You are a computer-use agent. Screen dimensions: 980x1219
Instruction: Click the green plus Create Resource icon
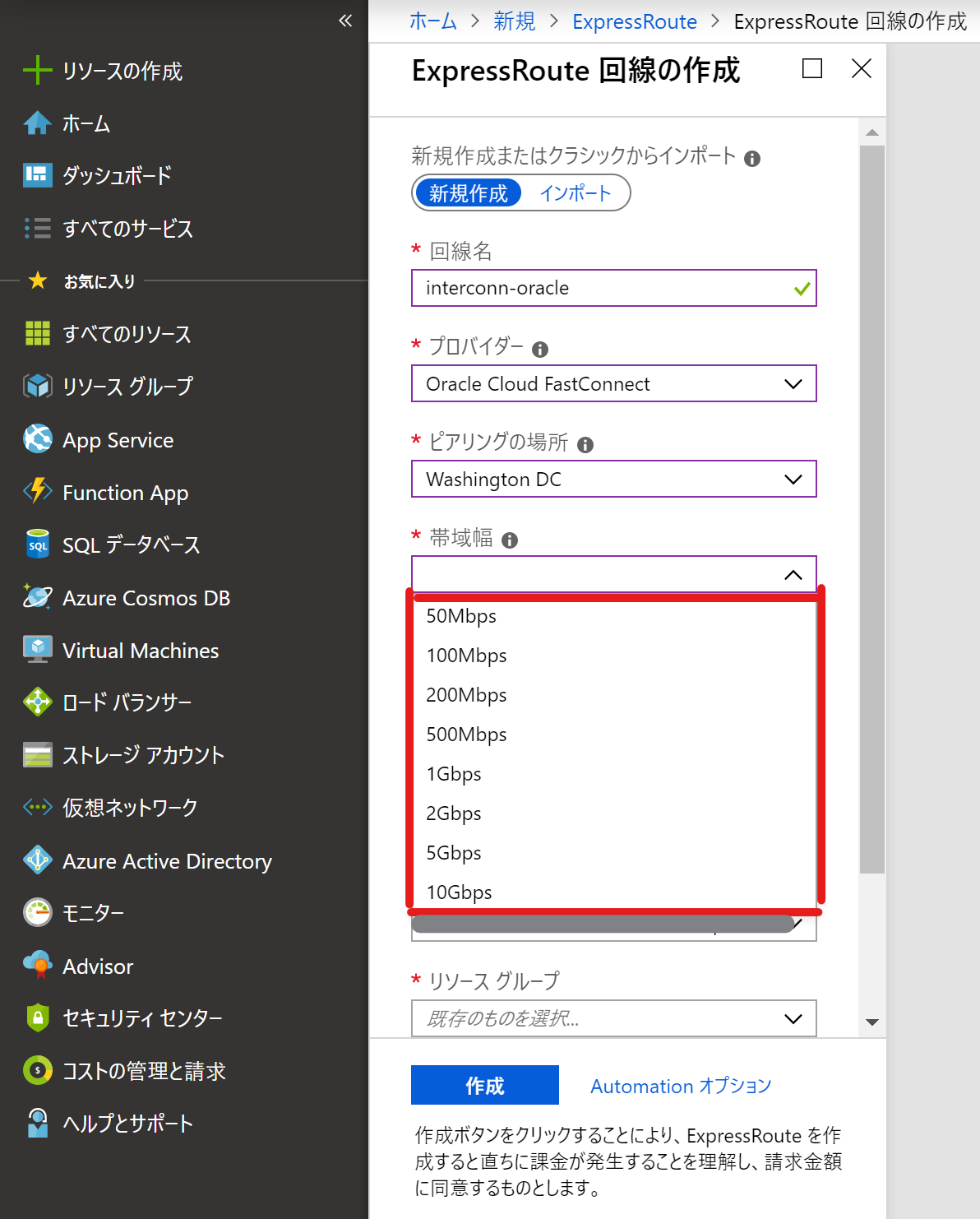(37, 71)
